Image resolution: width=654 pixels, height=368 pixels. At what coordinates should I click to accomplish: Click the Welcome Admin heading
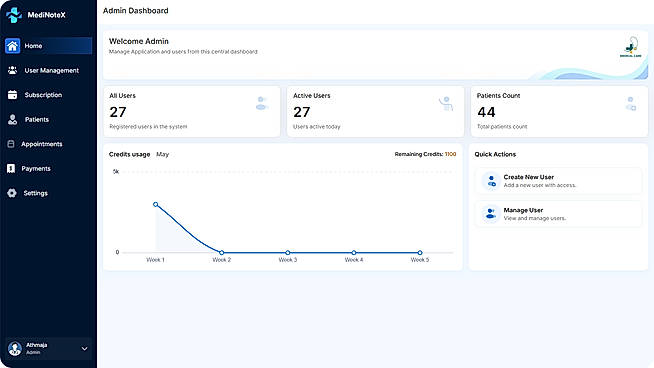pyautogui.click(x=139, y=41)
